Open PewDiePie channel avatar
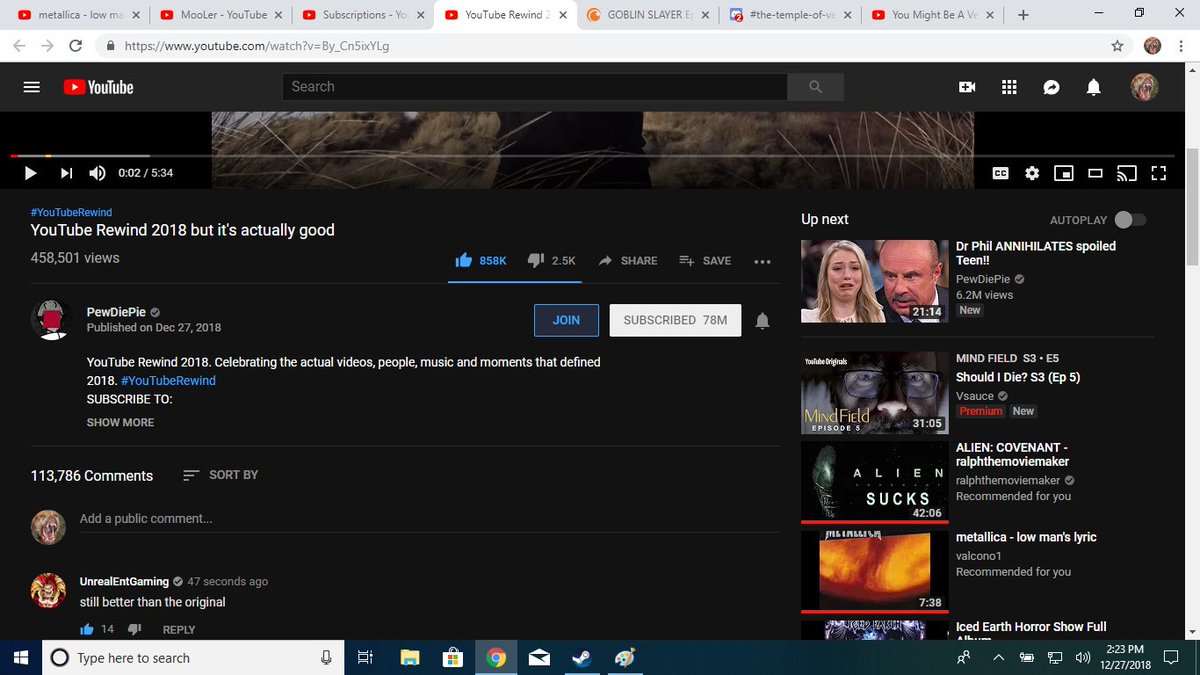The height and width of the screenshot is (675, 1200). 49,319
